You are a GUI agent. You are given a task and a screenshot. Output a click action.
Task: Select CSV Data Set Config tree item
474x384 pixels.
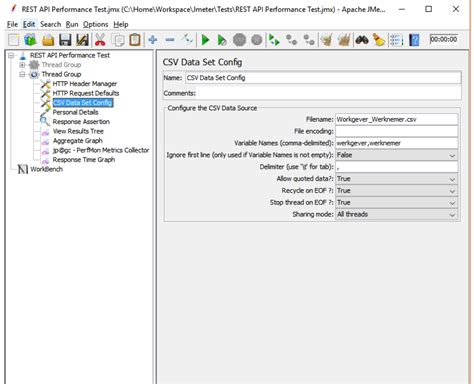[x=83, y=103]
